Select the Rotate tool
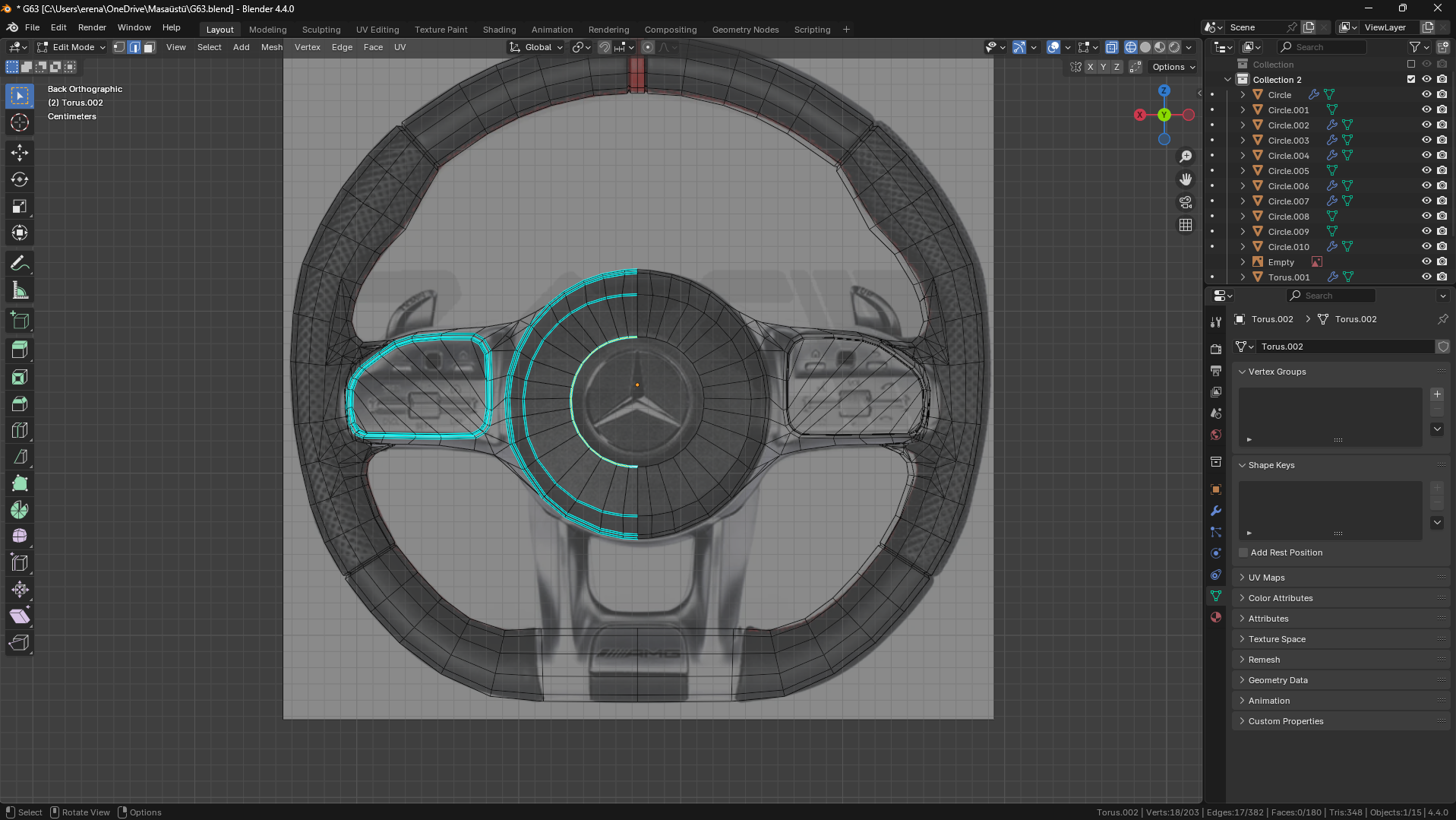This screenshot has height=820, width=1456. pos(20,179)
